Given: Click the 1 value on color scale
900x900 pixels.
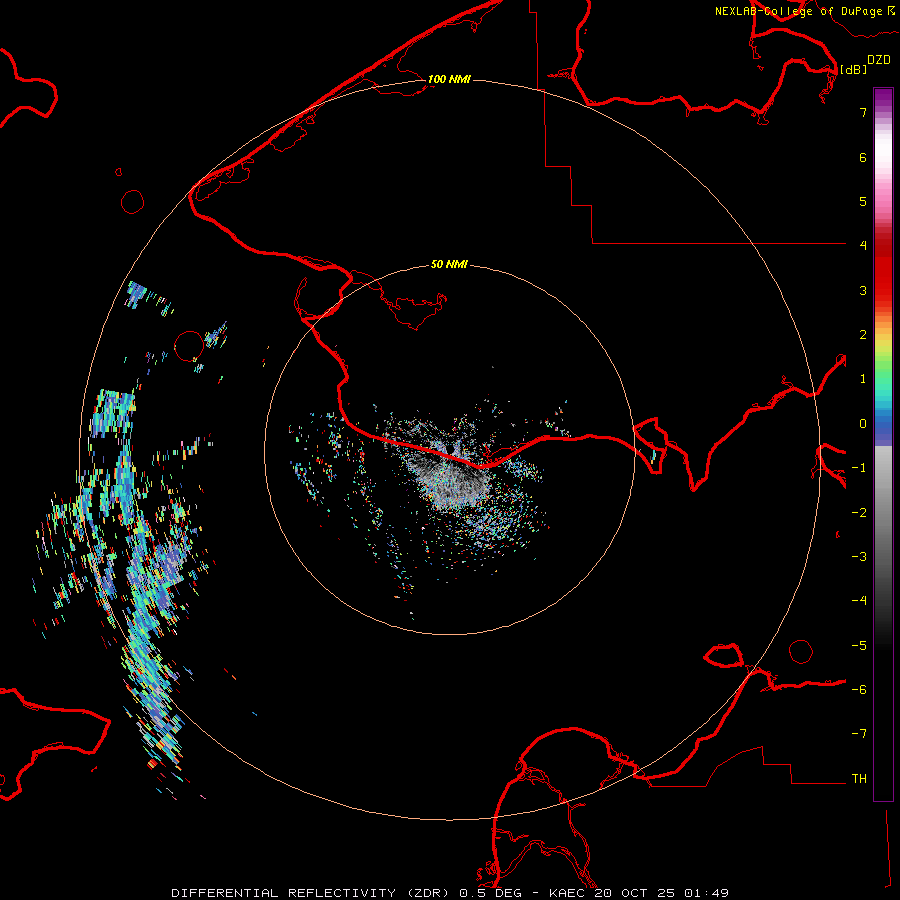Looking at the screenshot, I should pyautogui.click(x=863, y=379).
